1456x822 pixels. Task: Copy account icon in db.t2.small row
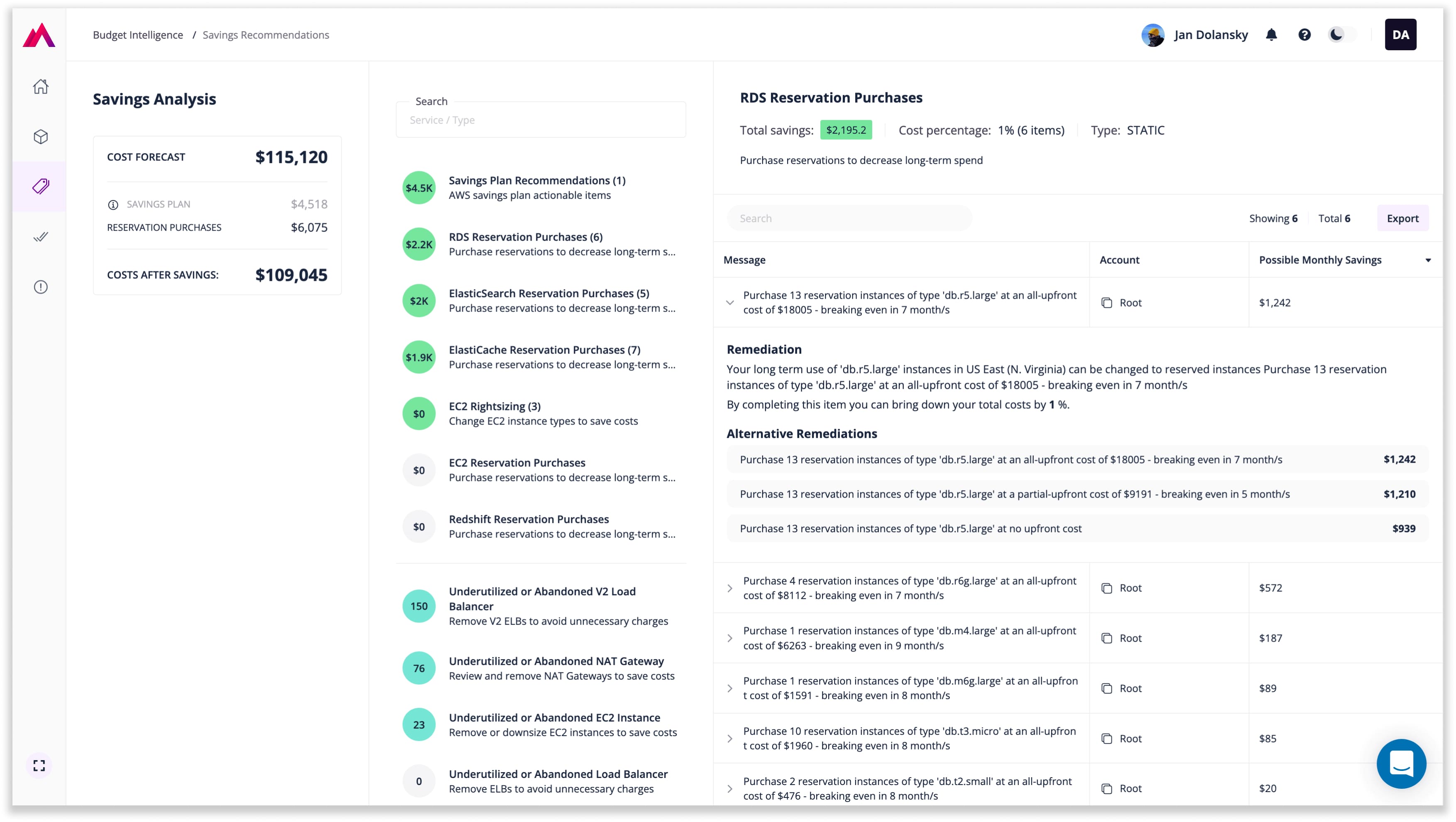(1106, 789)
